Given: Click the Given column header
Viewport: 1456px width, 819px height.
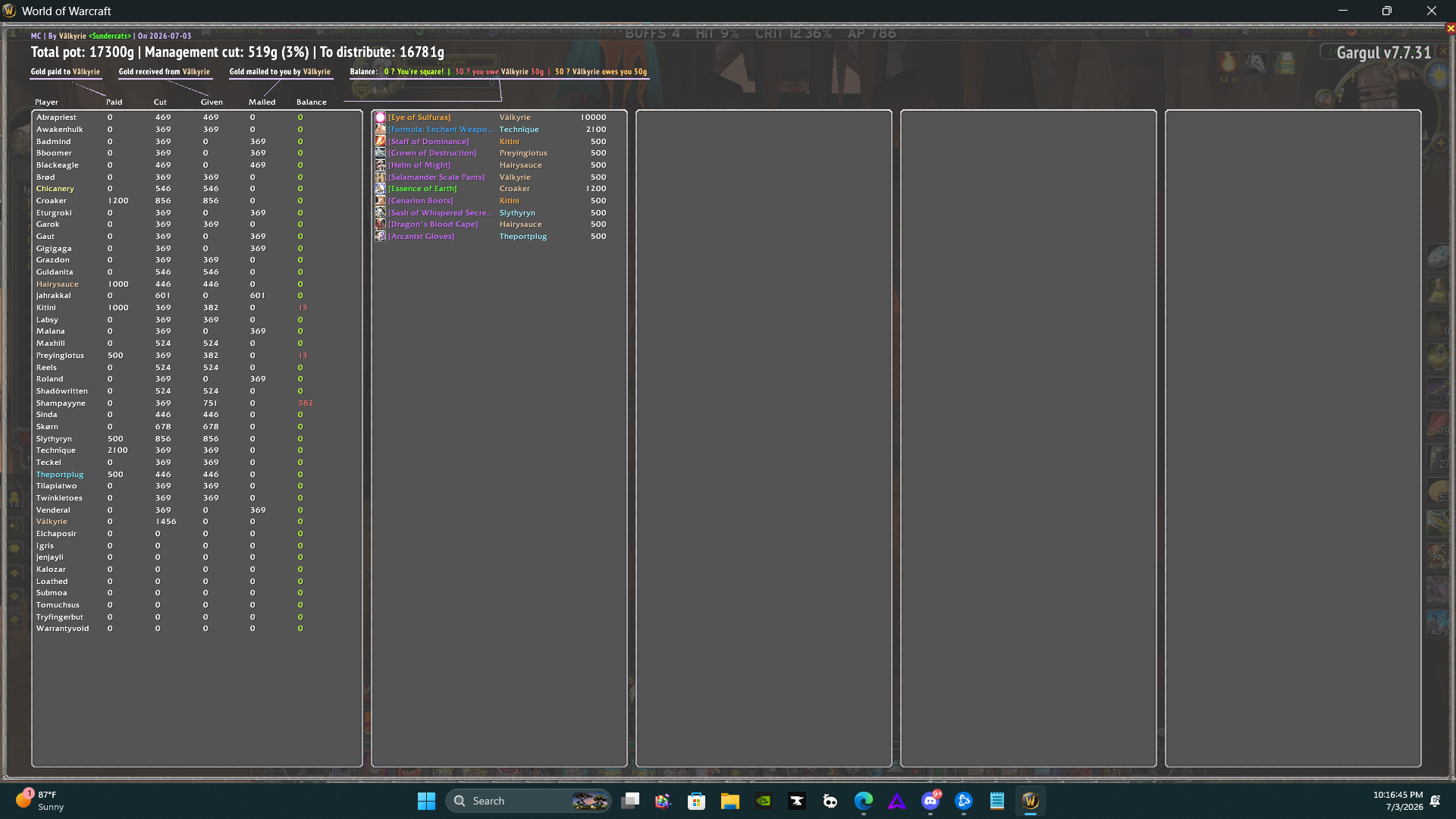Looking at the screenshot, I should click(x=212, y=102).
